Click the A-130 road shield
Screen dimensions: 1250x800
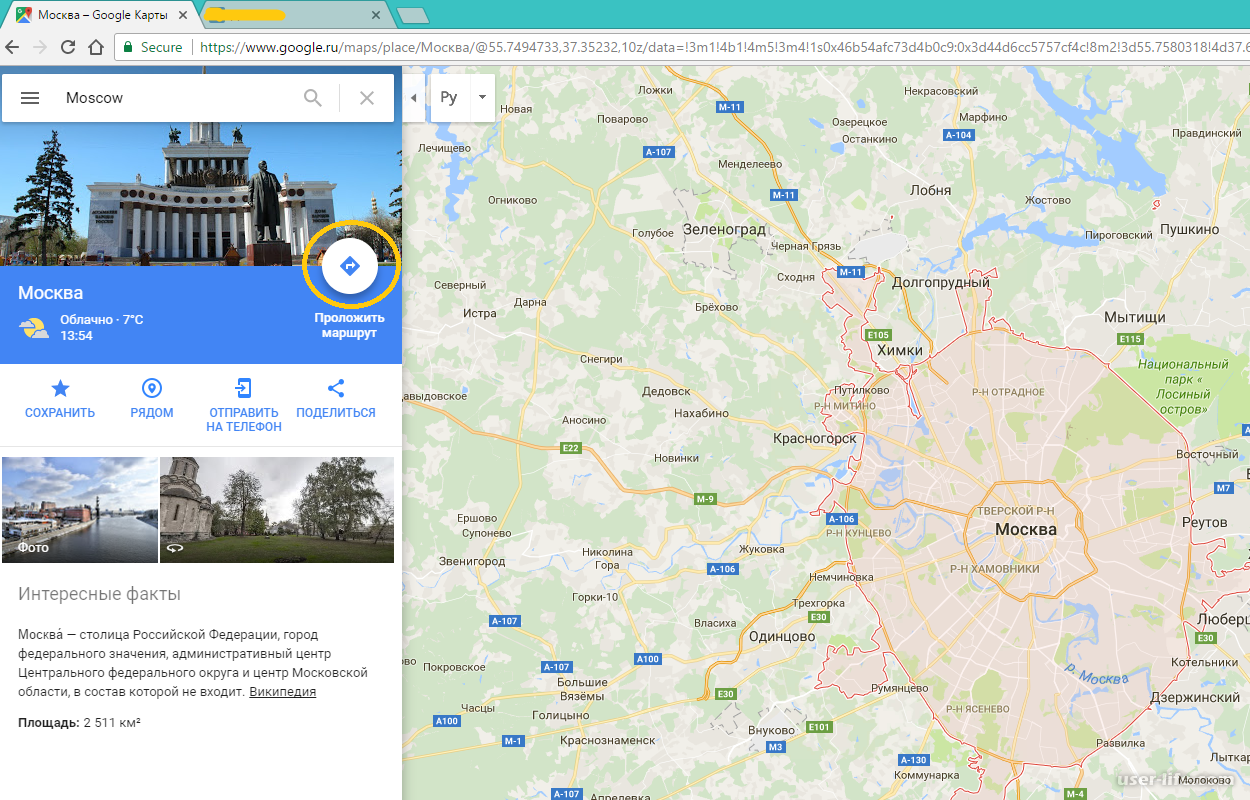(913, 760)
